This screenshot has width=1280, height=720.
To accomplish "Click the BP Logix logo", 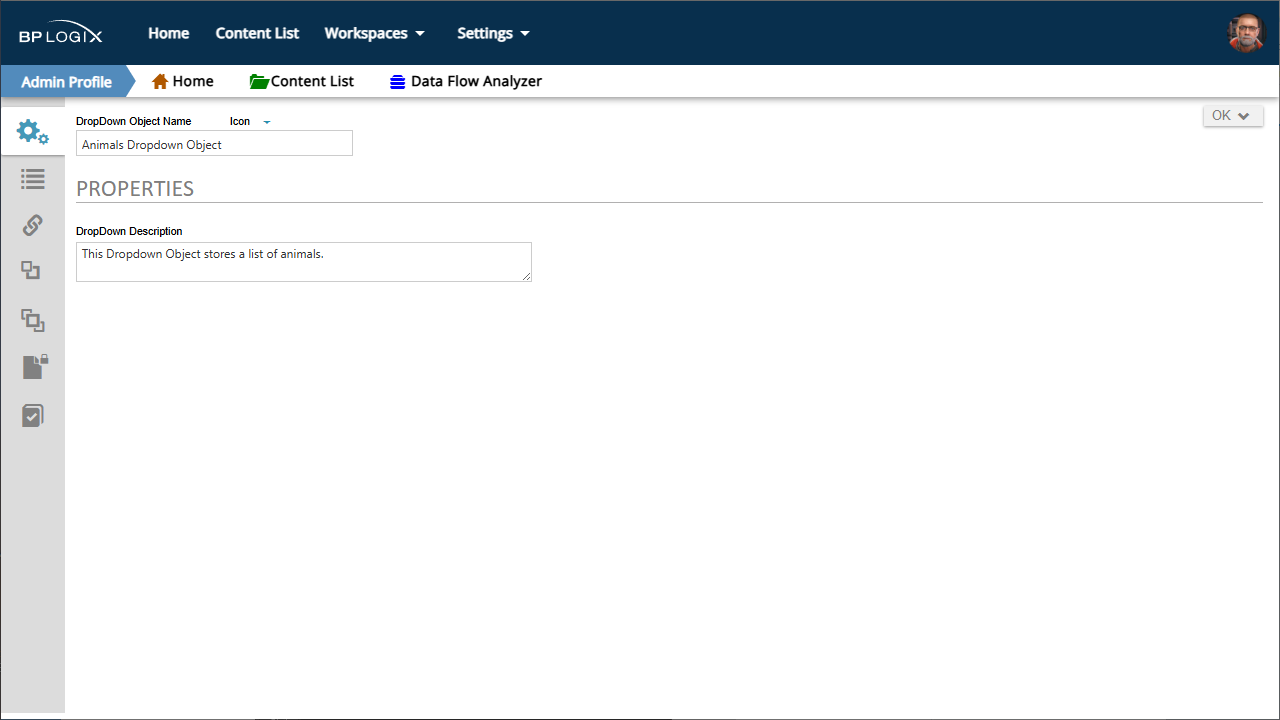I will [61, 34].
